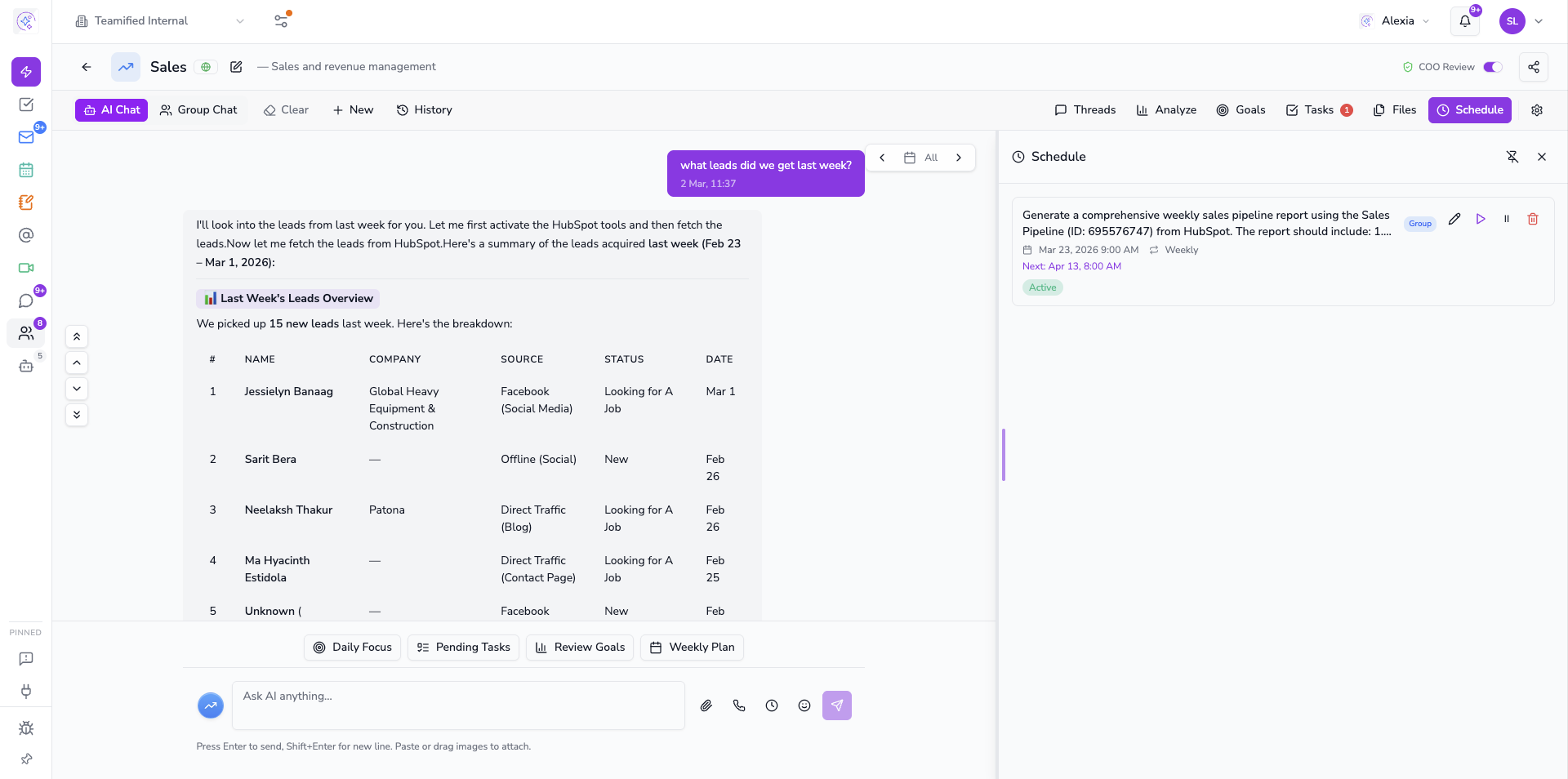Viewport: 1568px width, 779px height.
Task: Open the notifications bell
Action: coord(1465,21)
